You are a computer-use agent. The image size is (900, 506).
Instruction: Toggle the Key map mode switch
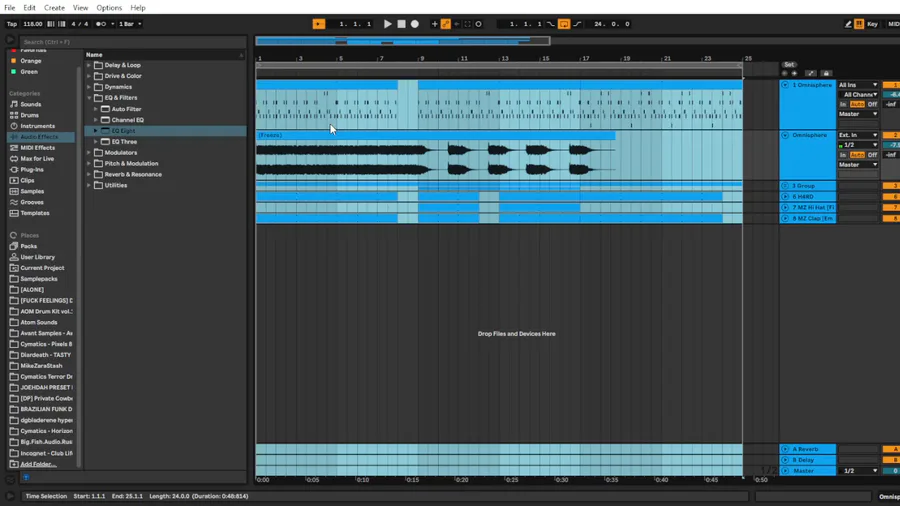tap(872, 24)
